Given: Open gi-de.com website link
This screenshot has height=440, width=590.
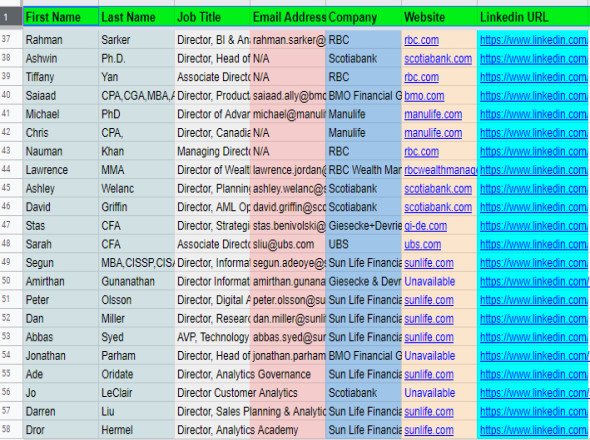Looking at the screenshot, I should point(426,226).
